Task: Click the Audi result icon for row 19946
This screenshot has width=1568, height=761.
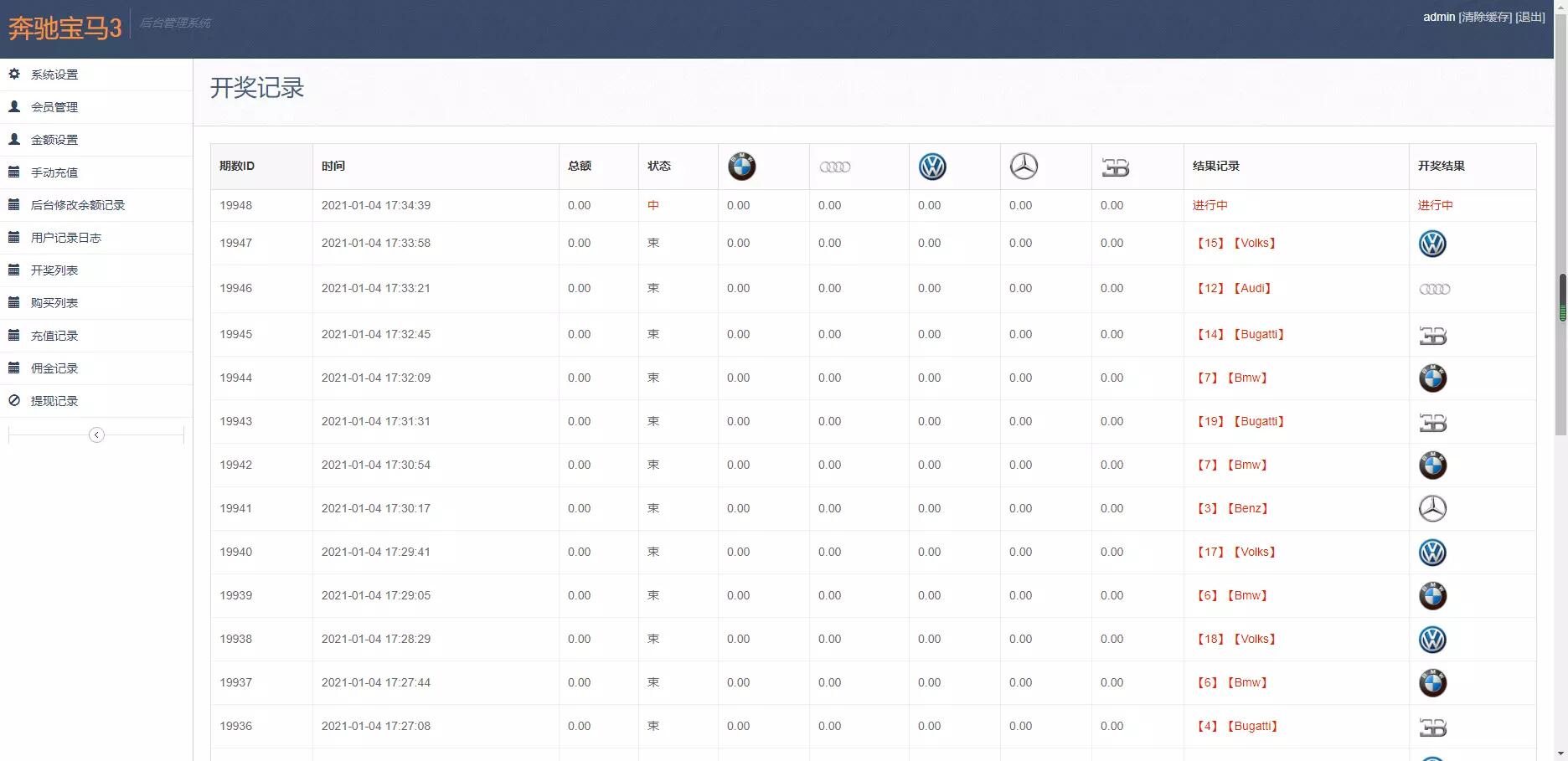Action: point(1434,290)
